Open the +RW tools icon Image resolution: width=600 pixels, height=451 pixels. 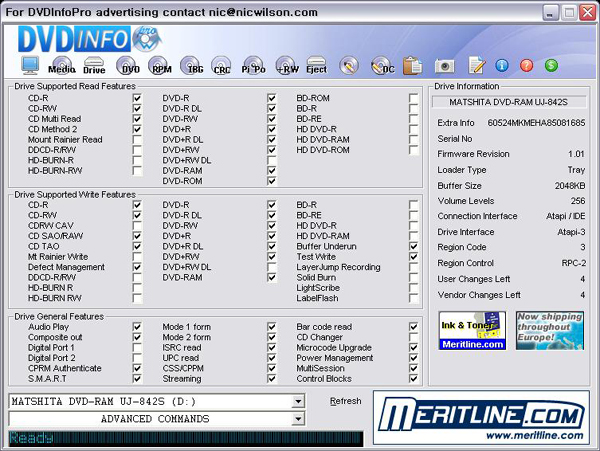(287, 65)
